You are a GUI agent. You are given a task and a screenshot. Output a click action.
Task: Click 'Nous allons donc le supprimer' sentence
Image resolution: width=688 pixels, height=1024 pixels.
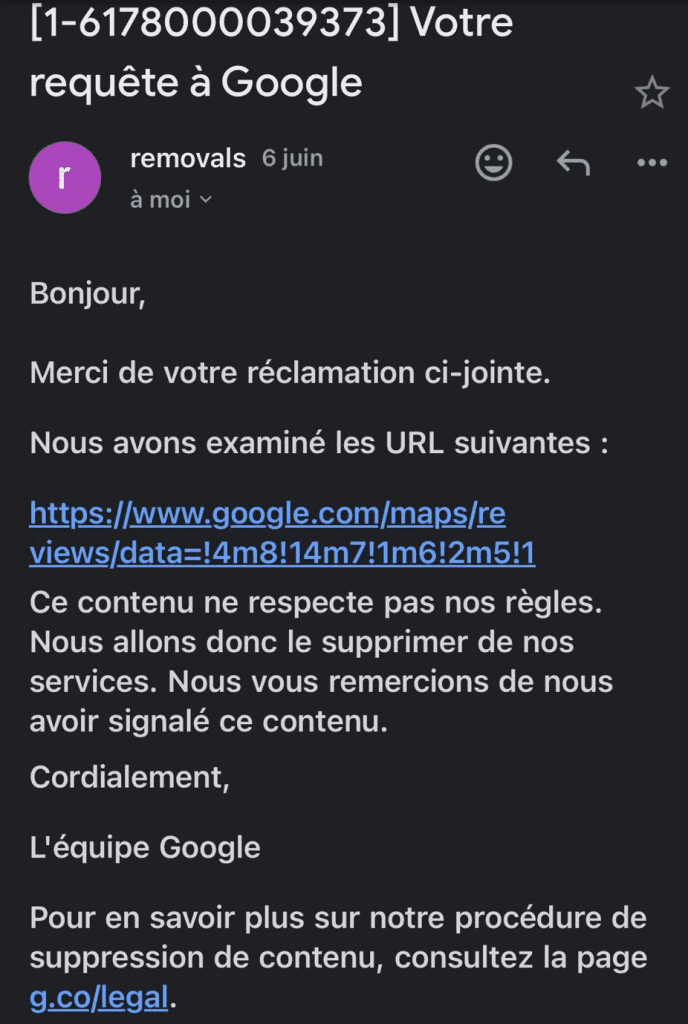[x=300, y=642]
